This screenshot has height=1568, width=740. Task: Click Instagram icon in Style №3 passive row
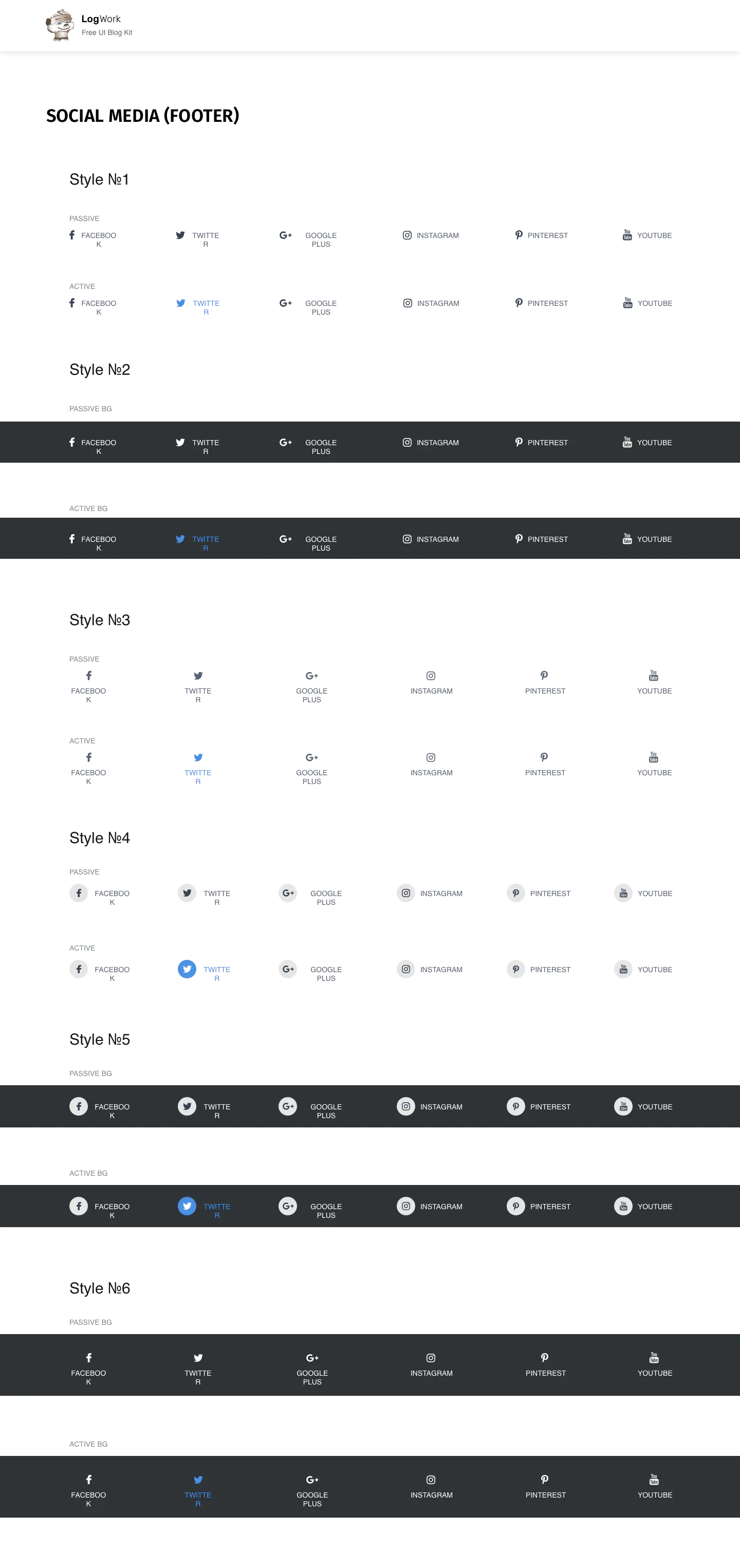[x=431, y=676]
